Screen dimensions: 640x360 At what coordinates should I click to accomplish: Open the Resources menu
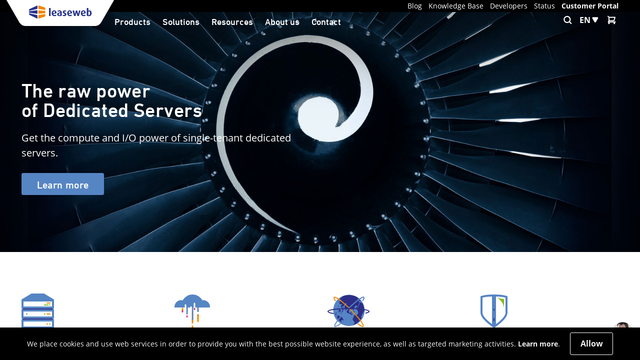point(232,22)
